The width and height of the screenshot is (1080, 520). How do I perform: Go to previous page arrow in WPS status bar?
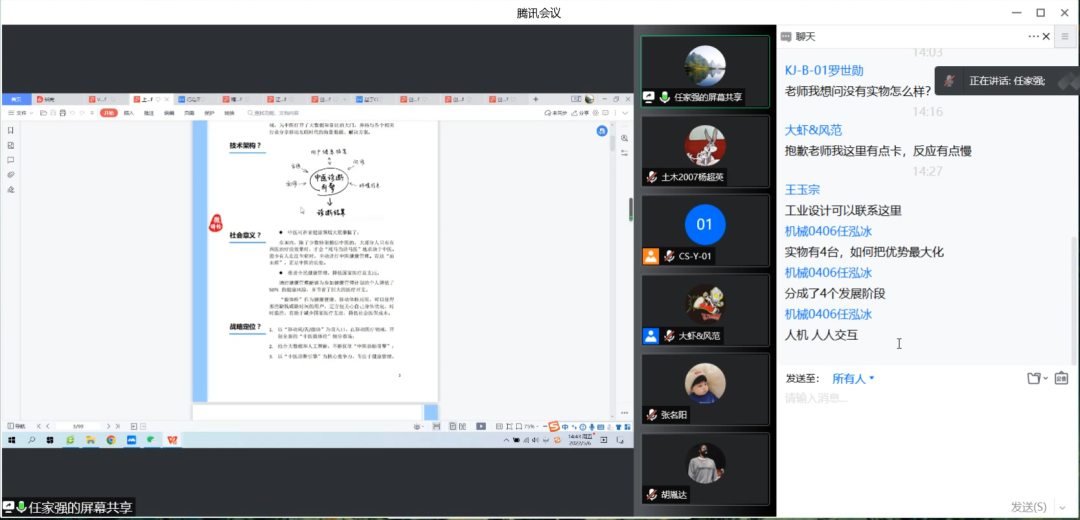pos(48,426)
